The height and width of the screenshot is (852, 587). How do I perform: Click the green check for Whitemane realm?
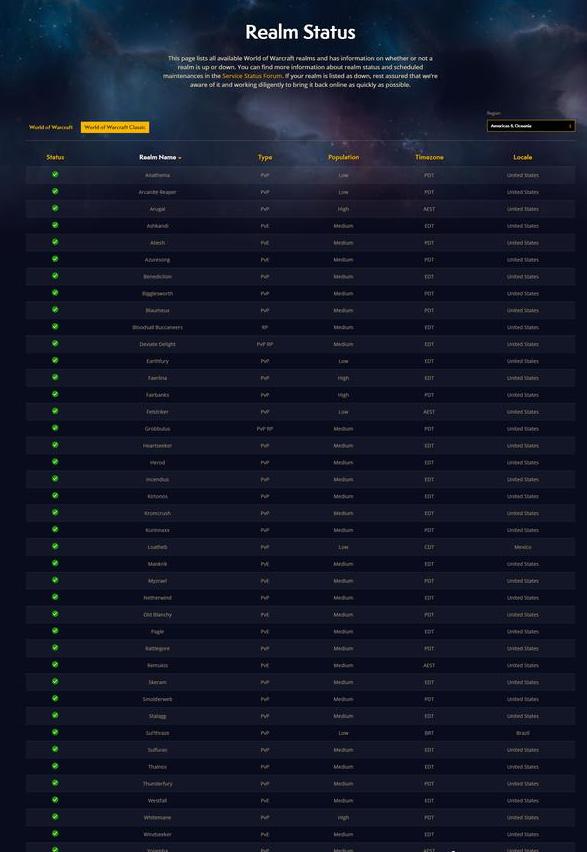tap(55, 817)
